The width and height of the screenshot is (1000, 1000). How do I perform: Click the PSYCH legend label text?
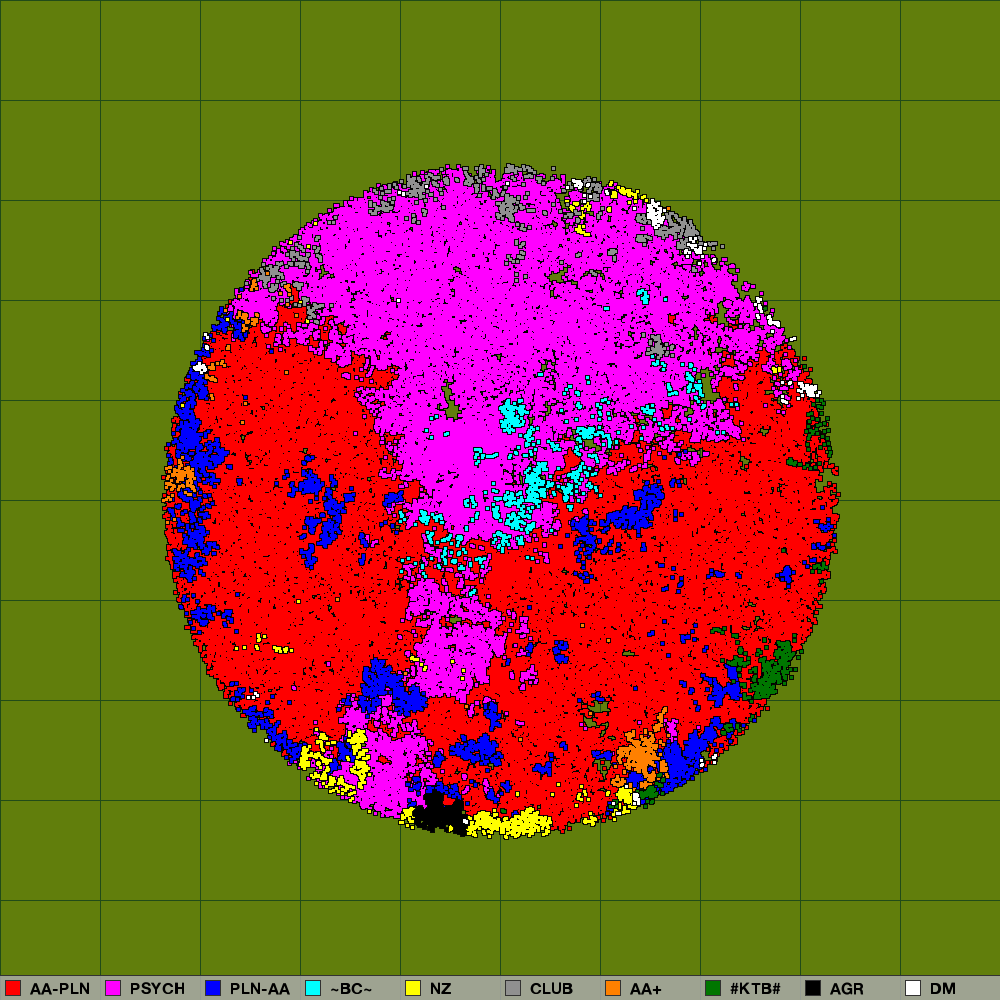(x=157, y=988)
